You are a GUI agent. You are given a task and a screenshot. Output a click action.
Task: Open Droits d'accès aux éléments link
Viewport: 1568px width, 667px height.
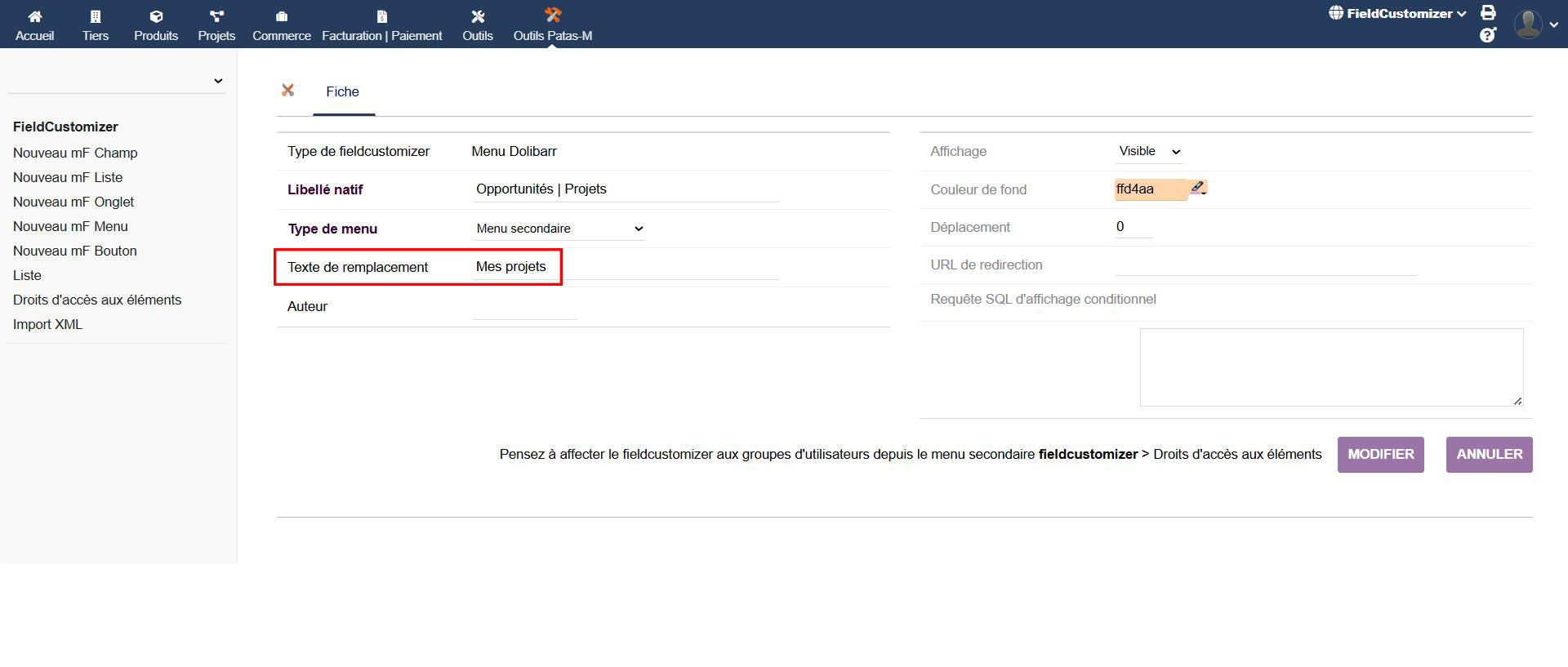click(97, 300)
